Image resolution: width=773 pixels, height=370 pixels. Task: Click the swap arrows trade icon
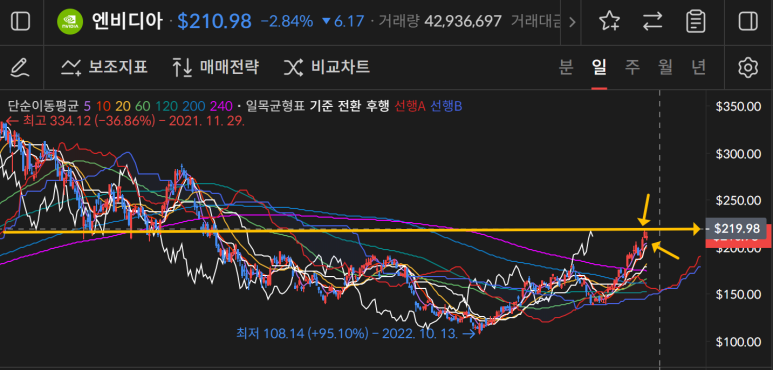[653, 22]
